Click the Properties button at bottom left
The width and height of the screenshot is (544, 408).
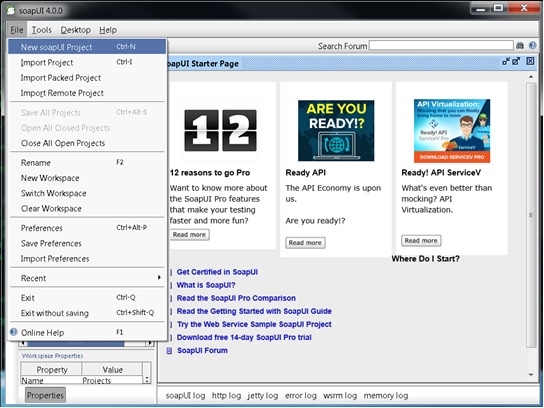[45, 395]
